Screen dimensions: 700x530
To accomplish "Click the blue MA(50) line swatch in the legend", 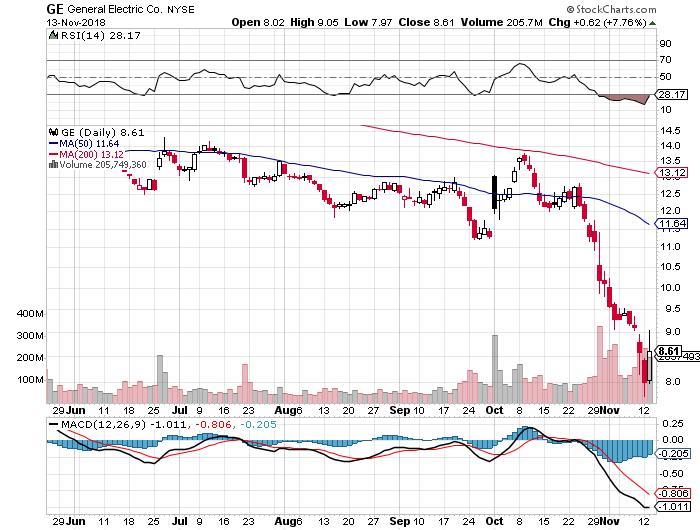I will (x=53, y=144).
